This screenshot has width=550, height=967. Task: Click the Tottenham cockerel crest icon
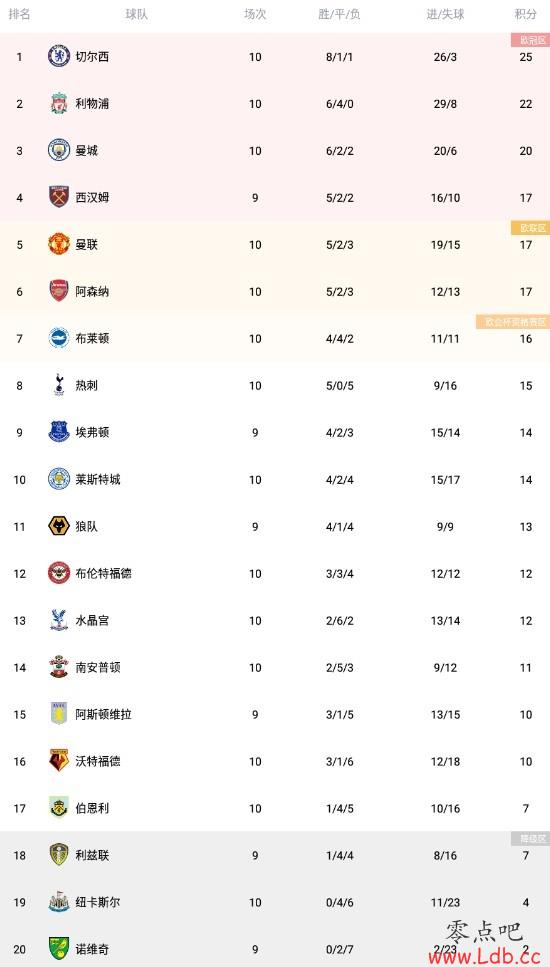point(59,385)
